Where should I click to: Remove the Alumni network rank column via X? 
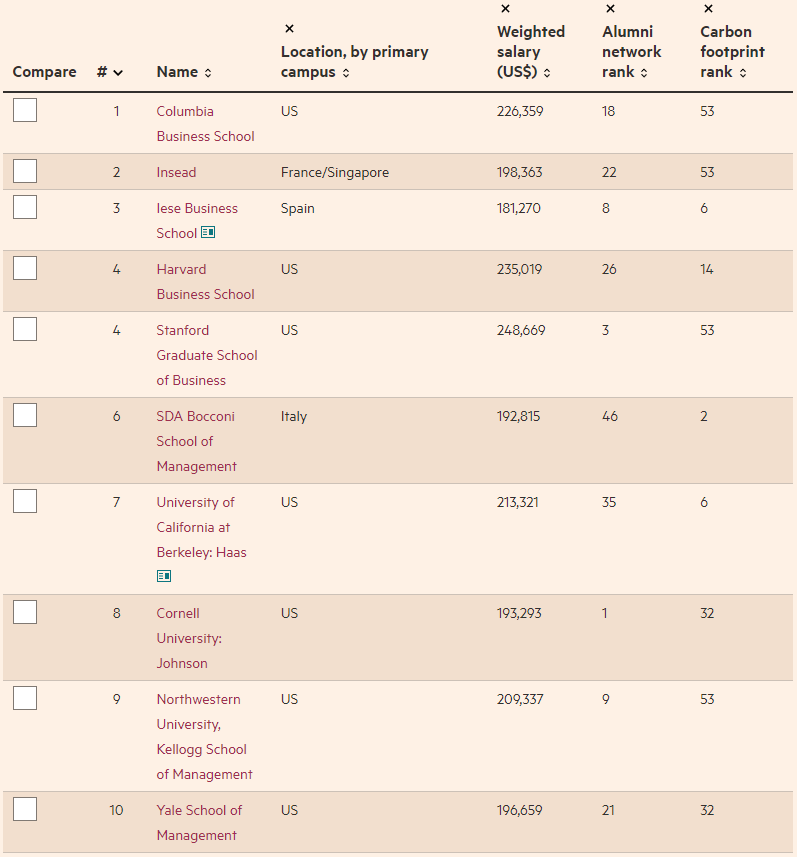(x=611, y=8)
